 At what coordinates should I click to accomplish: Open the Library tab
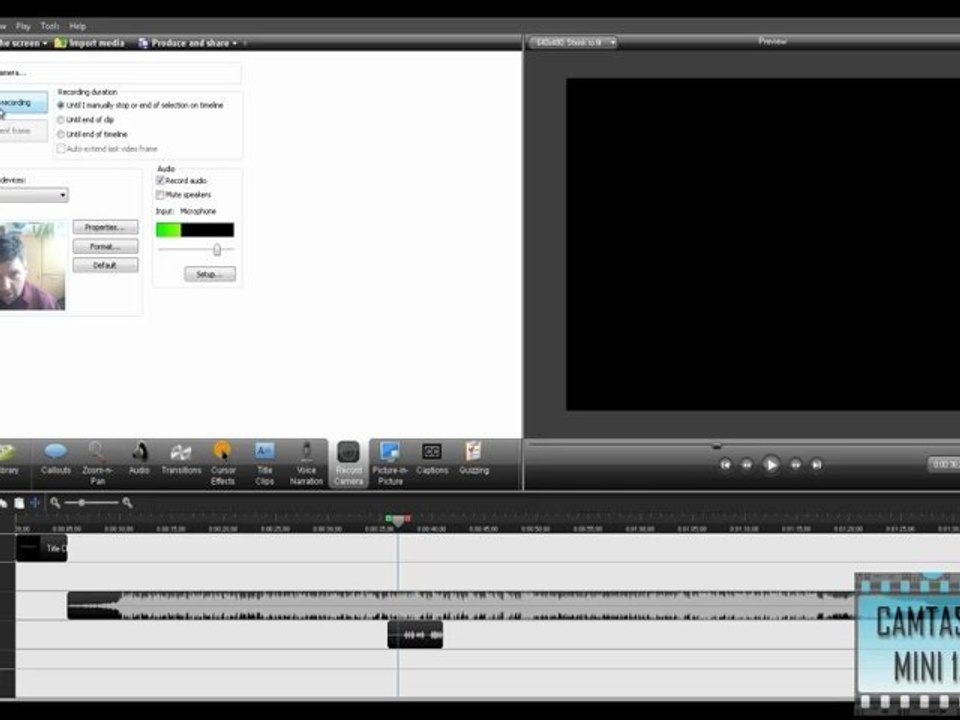tap(7, 459)
